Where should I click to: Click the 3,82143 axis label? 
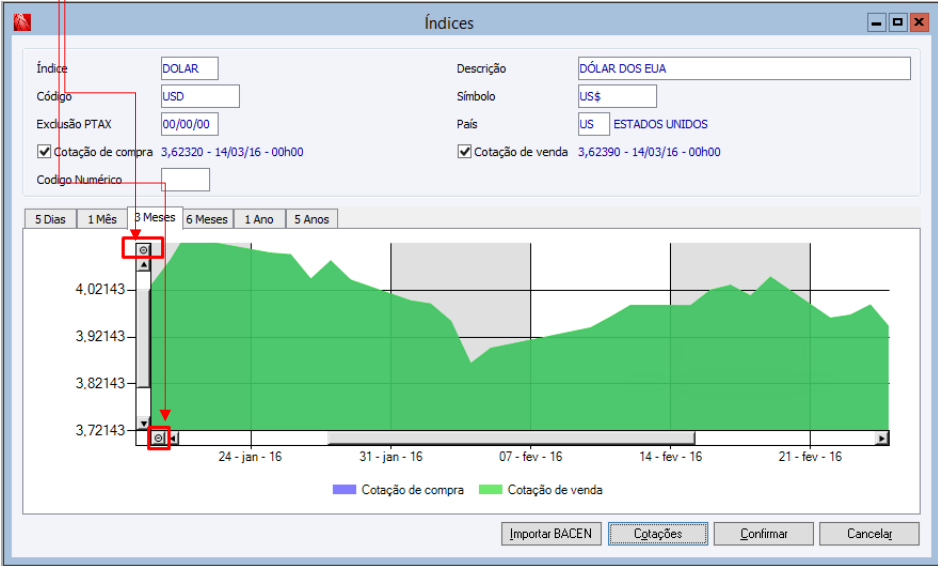100,383
